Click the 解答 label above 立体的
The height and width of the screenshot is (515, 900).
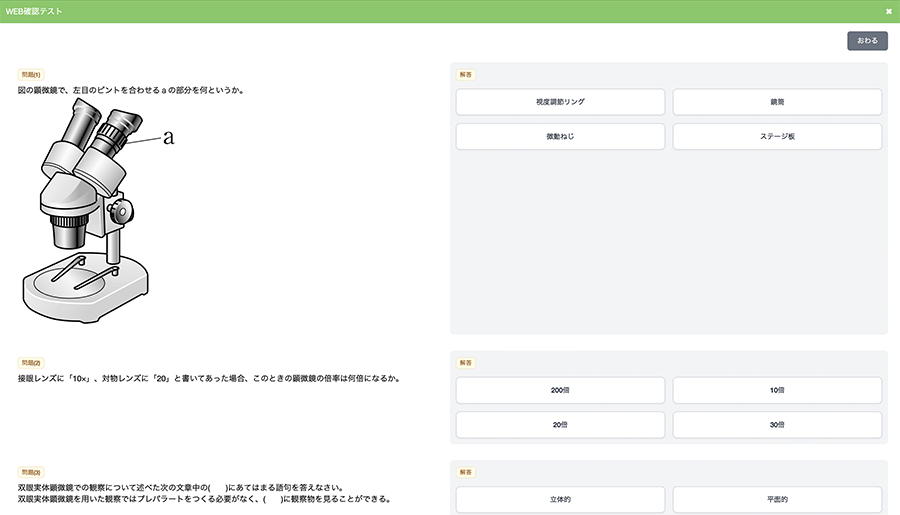tap(465, 473)
